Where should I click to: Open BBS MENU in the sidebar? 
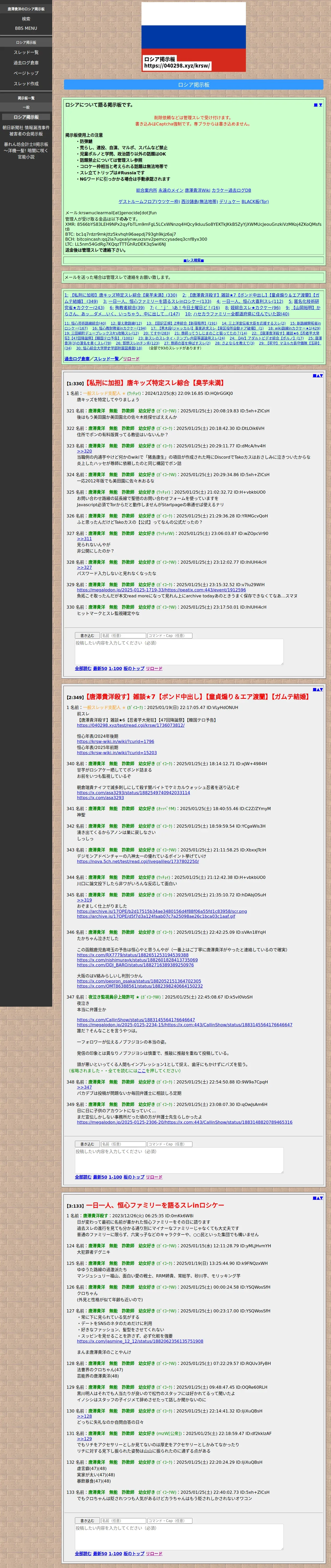[26, 28]
